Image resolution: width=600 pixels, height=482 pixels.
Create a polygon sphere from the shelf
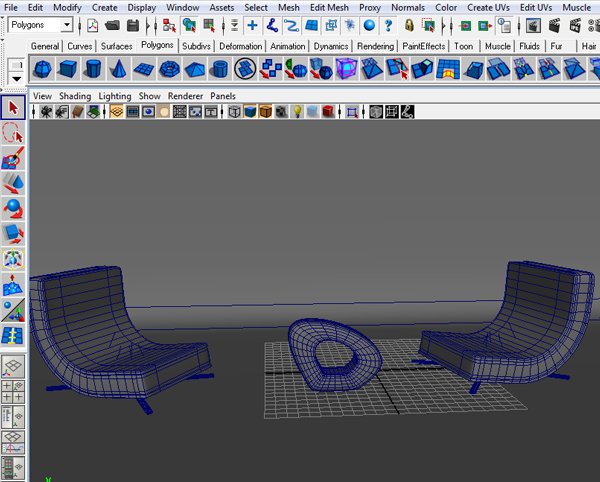pyautogui.click(x=42, y=69)
